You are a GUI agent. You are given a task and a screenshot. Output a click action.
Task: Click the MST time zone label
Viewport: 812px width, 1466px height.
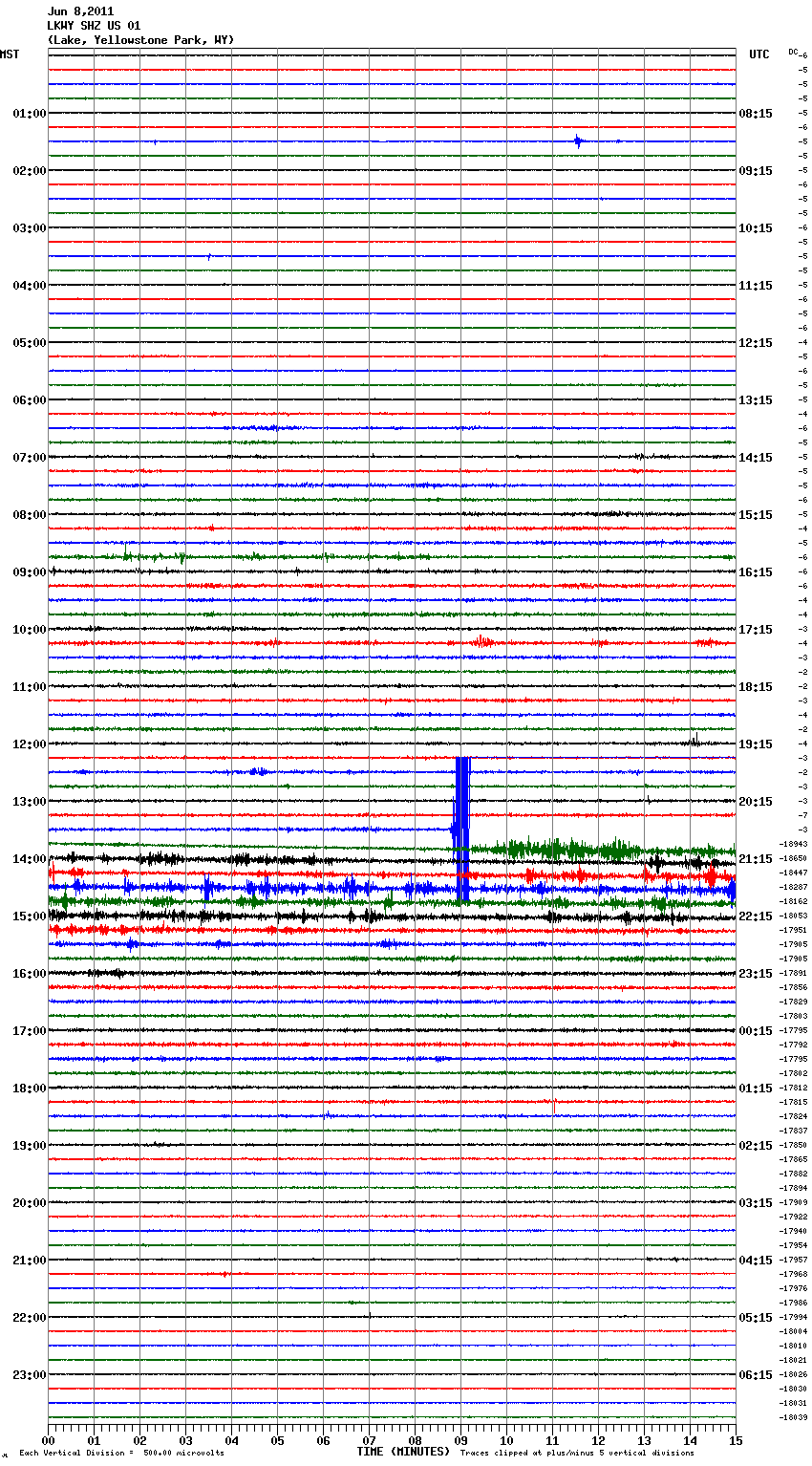tap(10, 54)
